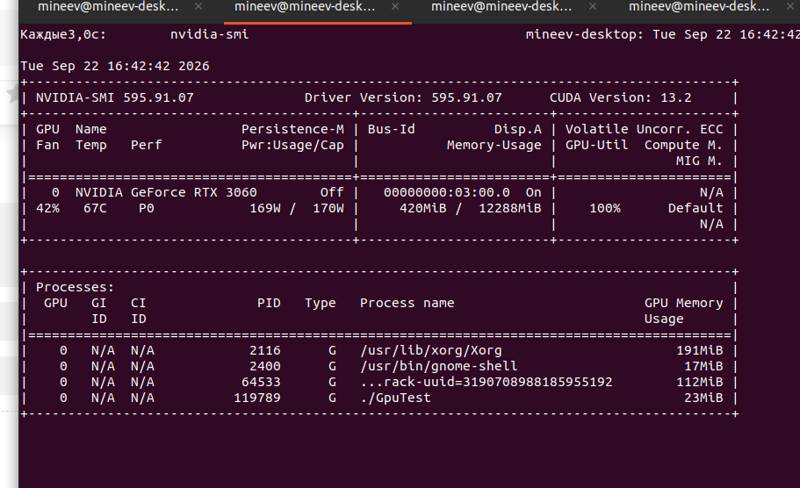Close the first terminal tab
The image size is (800, 488).
(x=198, y=7)
